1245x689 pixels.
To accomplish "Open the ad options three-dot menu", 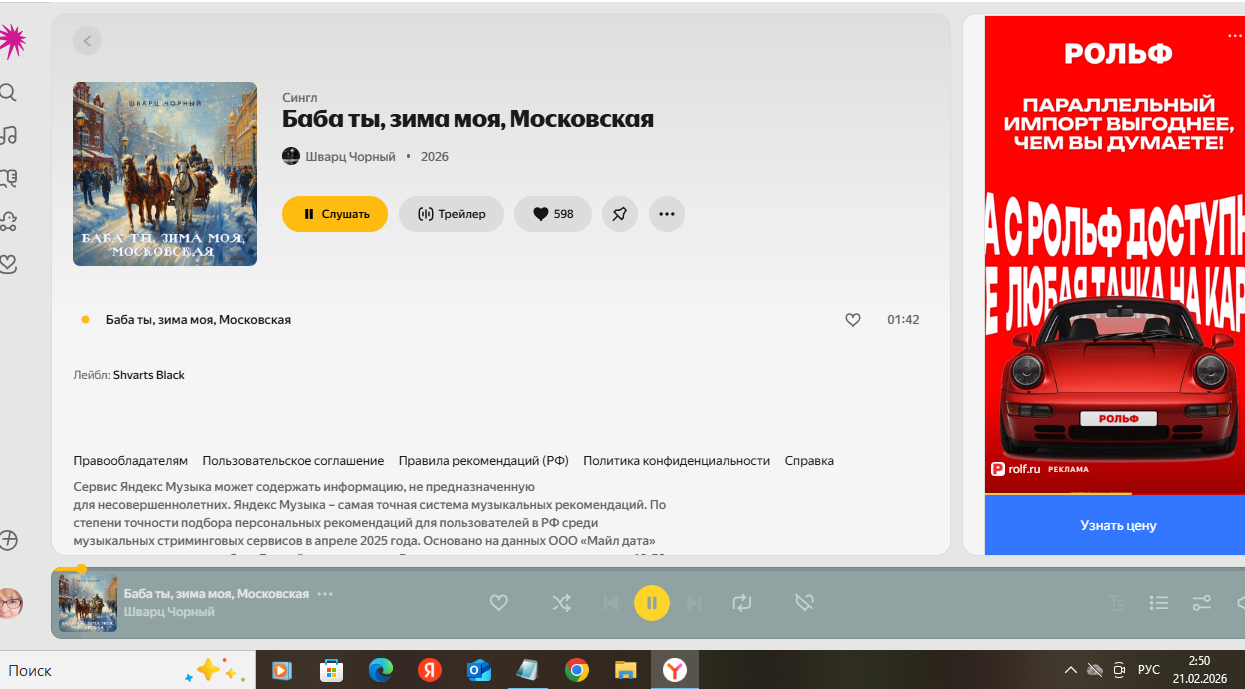I will coord(1235,36).
